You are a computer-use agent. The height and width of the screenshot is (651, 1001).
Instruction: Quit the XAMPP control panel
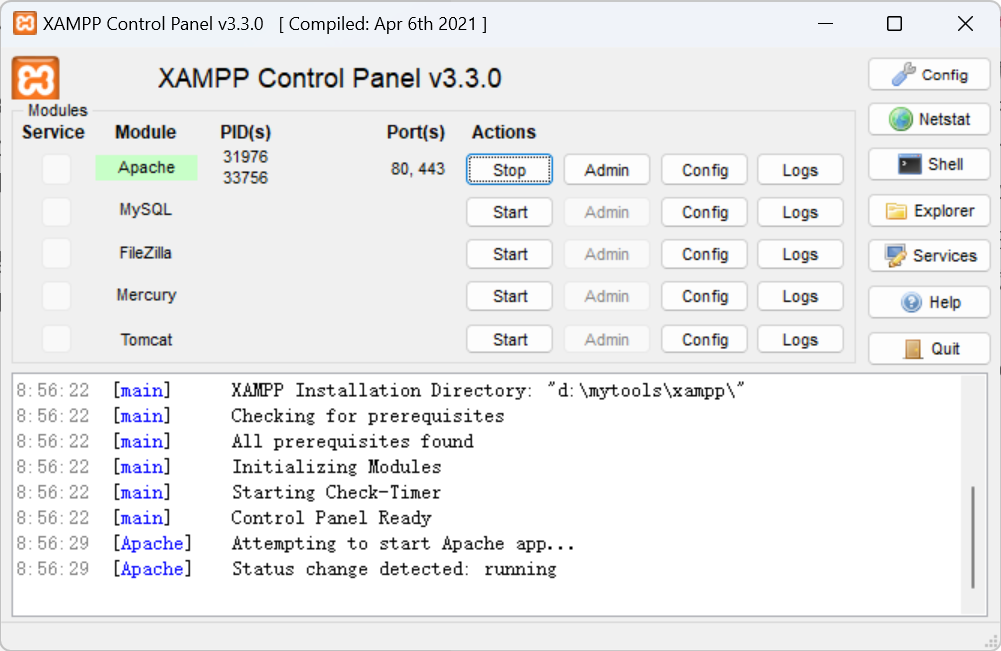(930, 348)
